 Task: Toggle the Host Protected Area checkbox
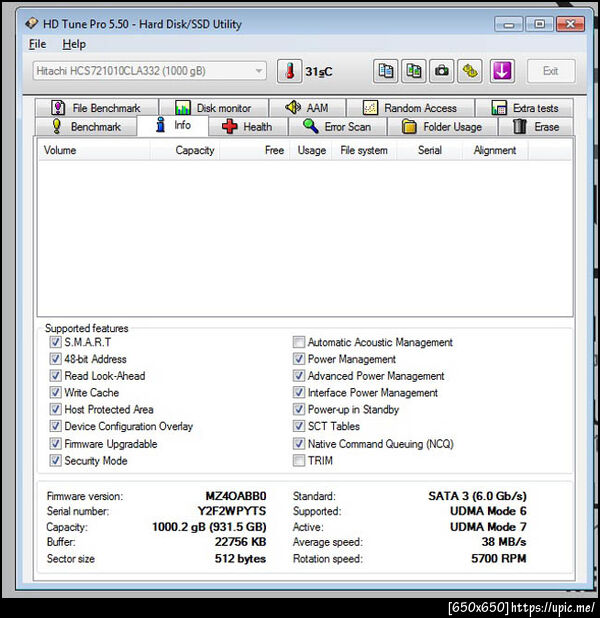[x=55, y=409]
